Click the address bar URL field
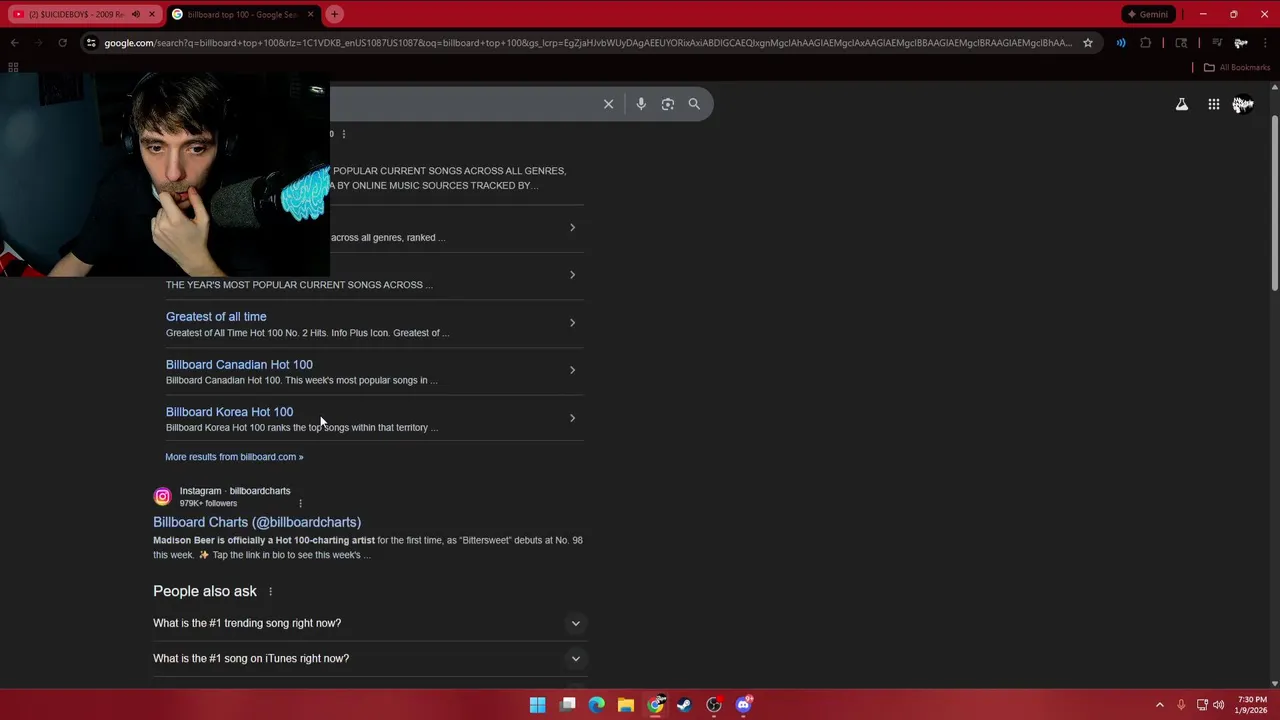The image size is (1280, 720). [588, 43]
